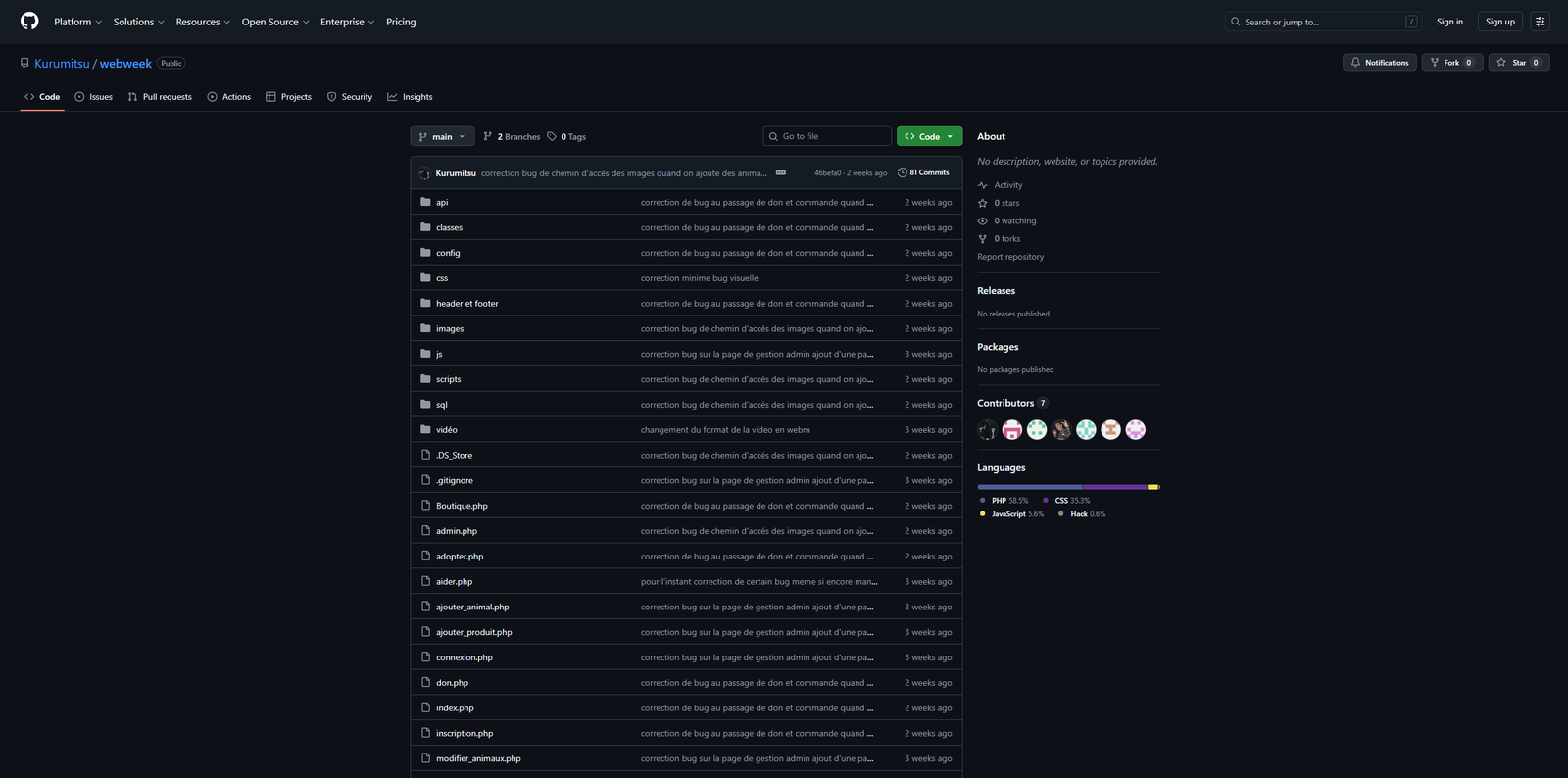Open the 0 watching link
1568x778 pixels.
(1006, 221)
